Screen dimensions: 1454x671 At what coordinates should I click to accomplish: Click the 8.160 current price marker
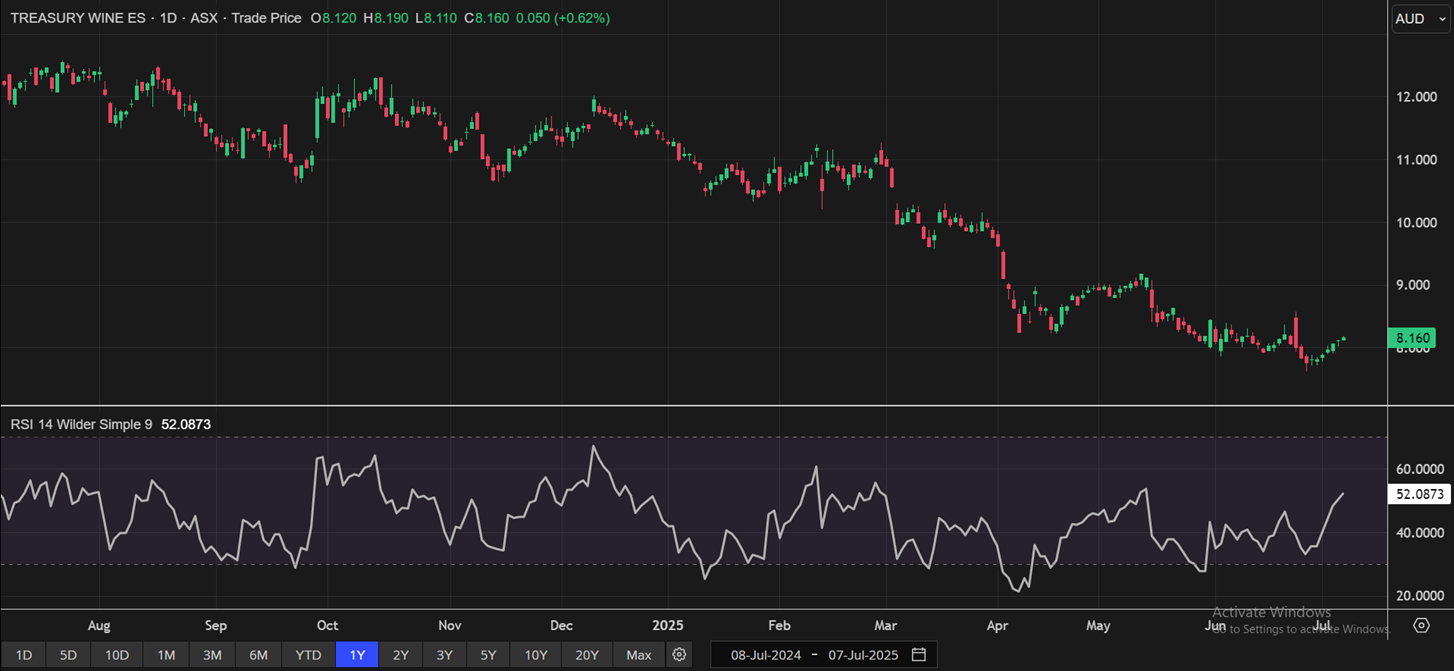click(x=1412, y=339)
